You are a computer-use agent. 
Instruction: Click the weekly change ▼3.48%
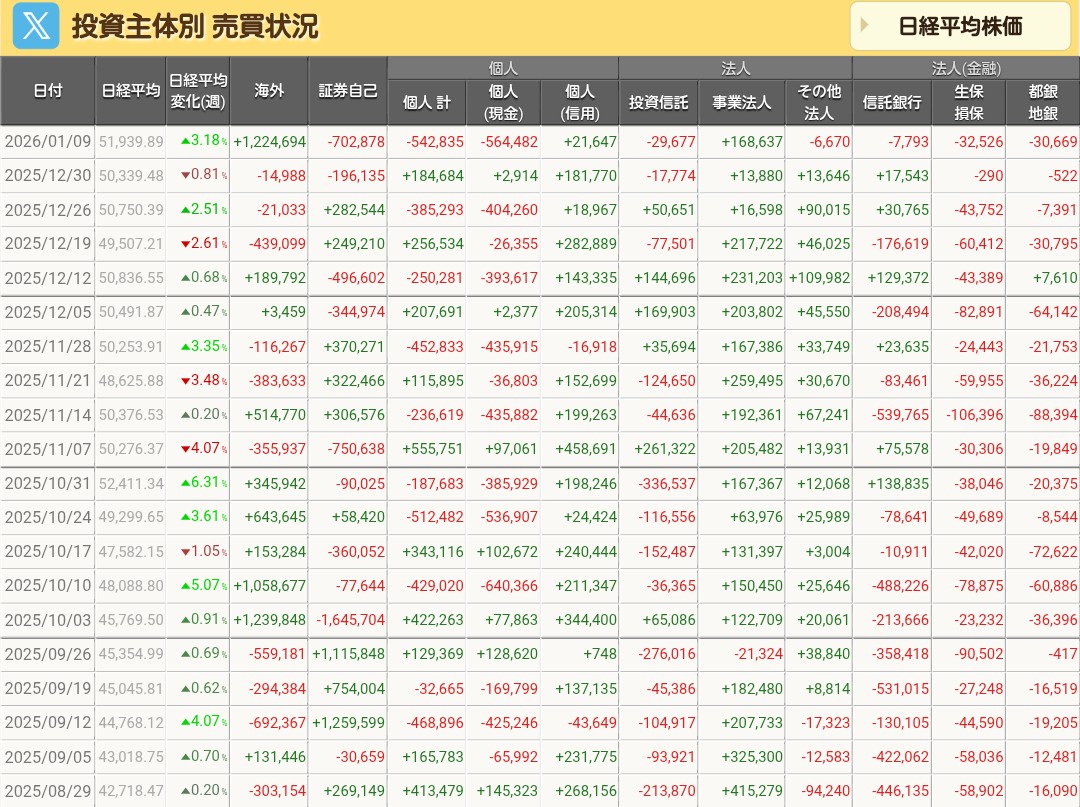tap(204, 380)
